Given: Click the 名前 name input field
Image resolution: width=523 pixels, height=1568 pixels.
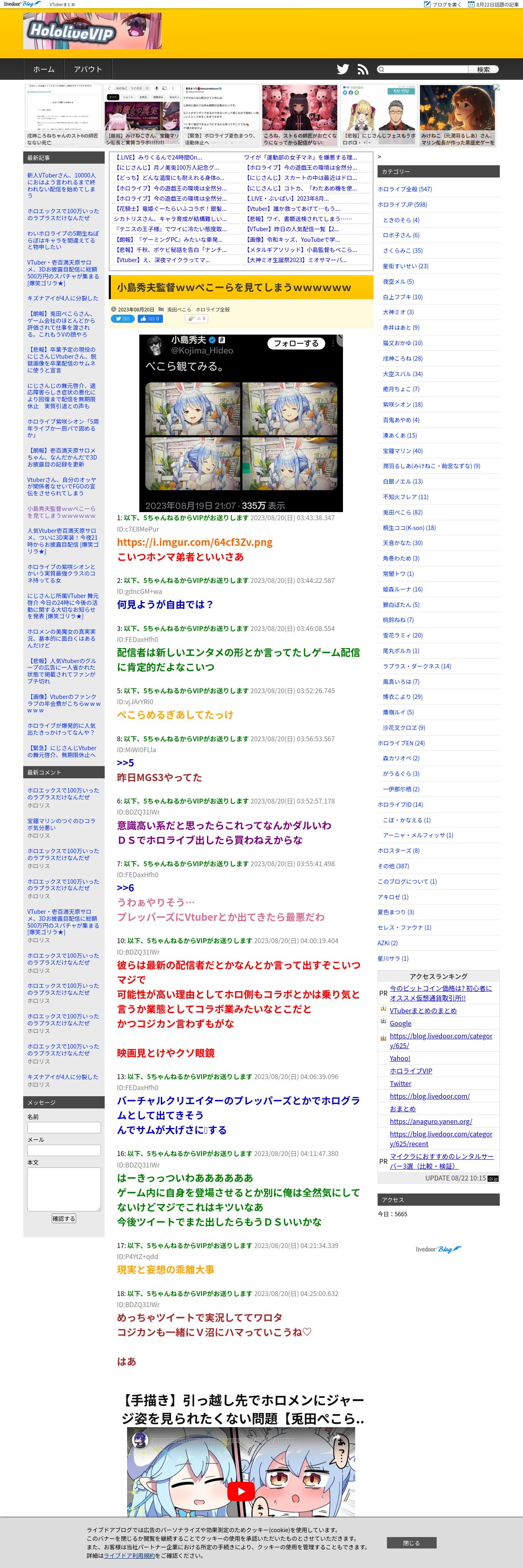Looking at the screenshot, I should tap(64, 1127).
